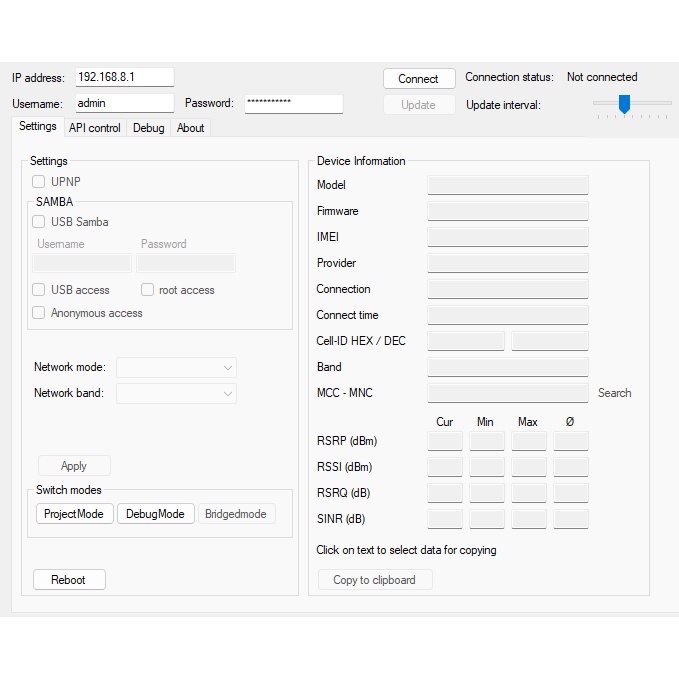Click the Connect button
The image size is (679, 679).
[x=418, y=79]
